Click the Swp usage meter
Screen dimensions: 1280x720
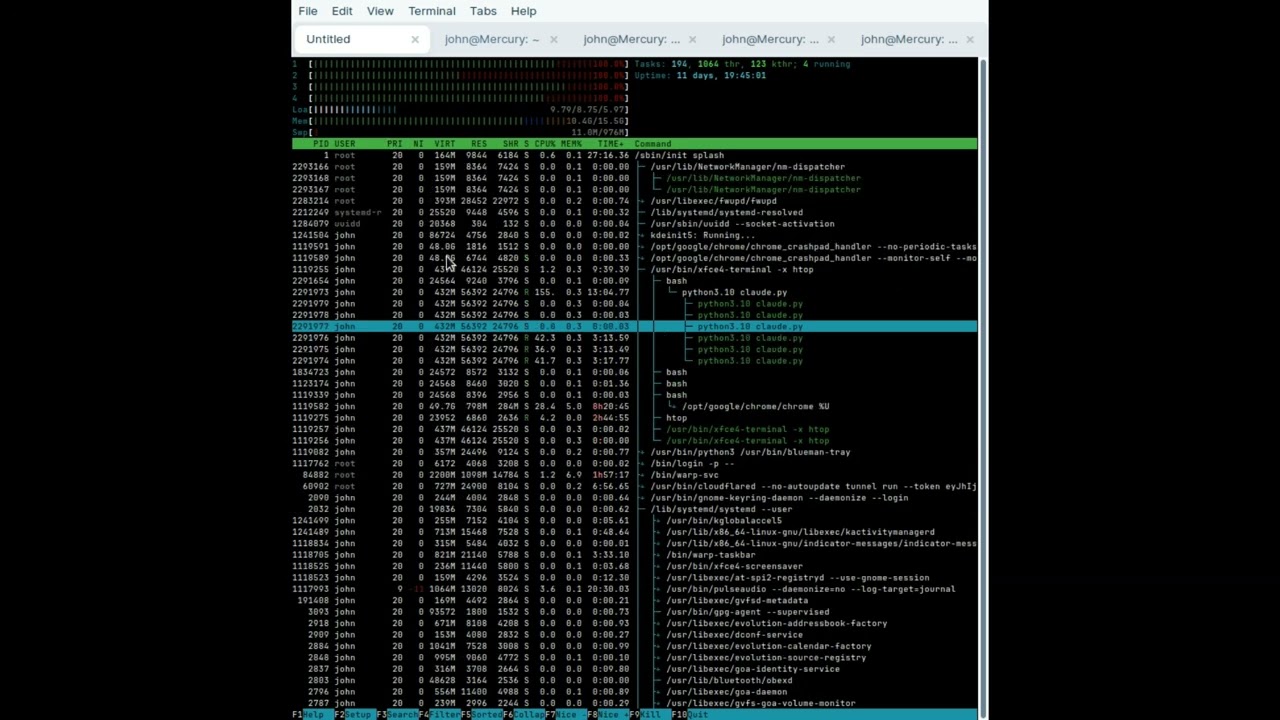click(460, 132)
